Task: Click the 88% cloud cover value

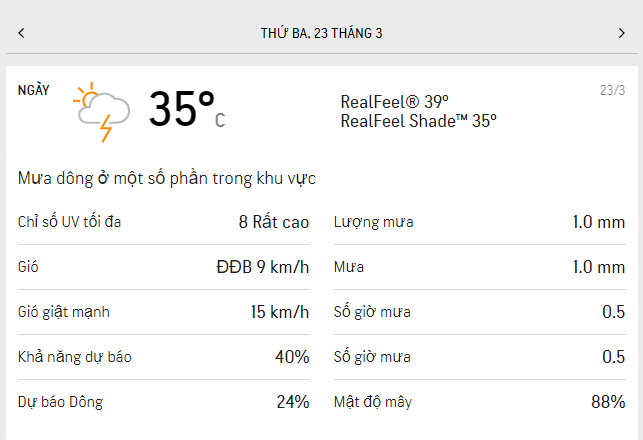Action: (608, 402)
